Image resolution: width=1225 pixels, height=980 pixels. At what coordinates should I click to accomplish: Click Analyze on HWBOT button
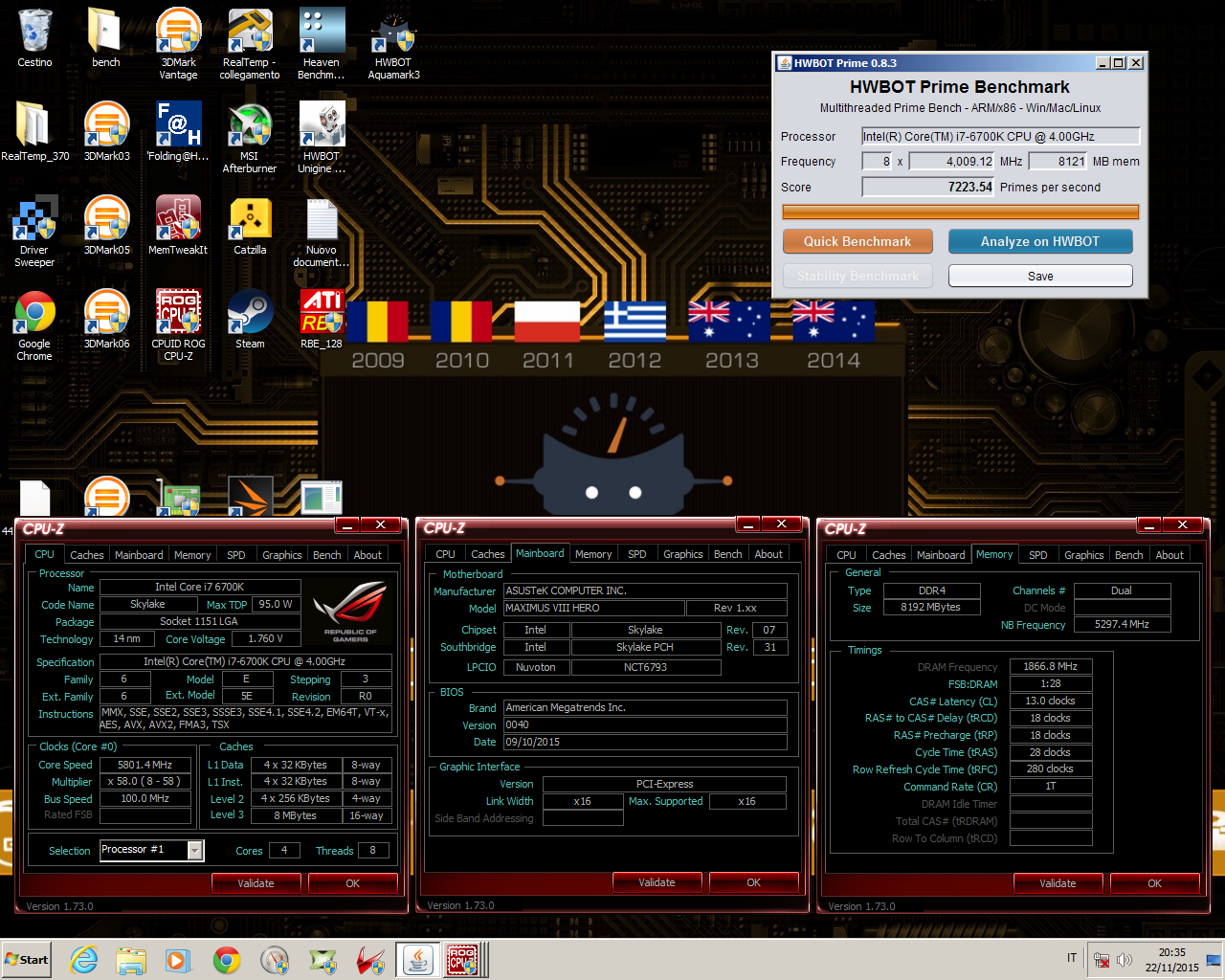pos(1040,241)
